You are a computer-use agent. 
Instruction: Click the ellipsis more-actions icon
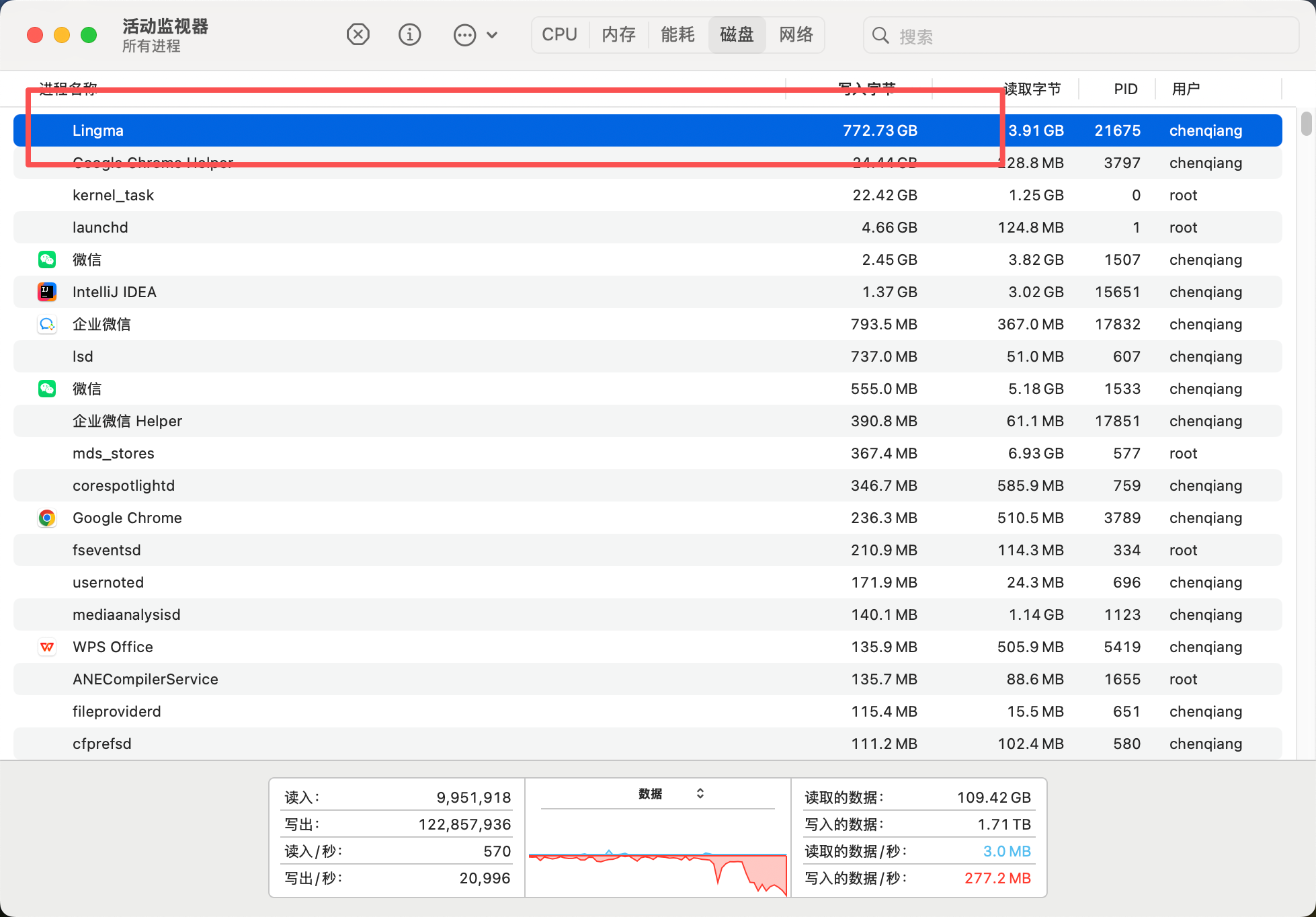click(464, 35)
